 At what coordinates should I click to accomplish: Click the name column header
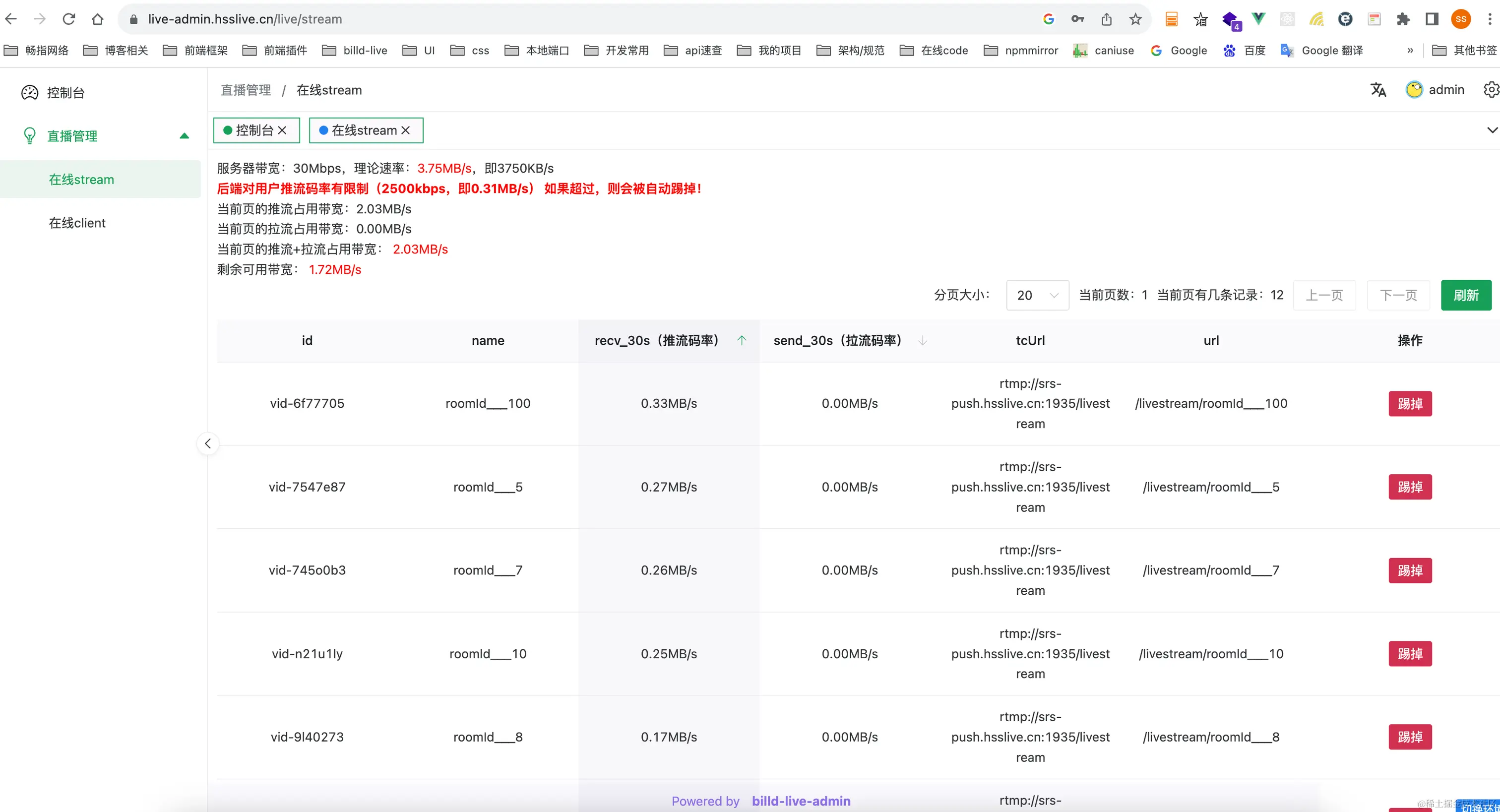coord(488,341)
